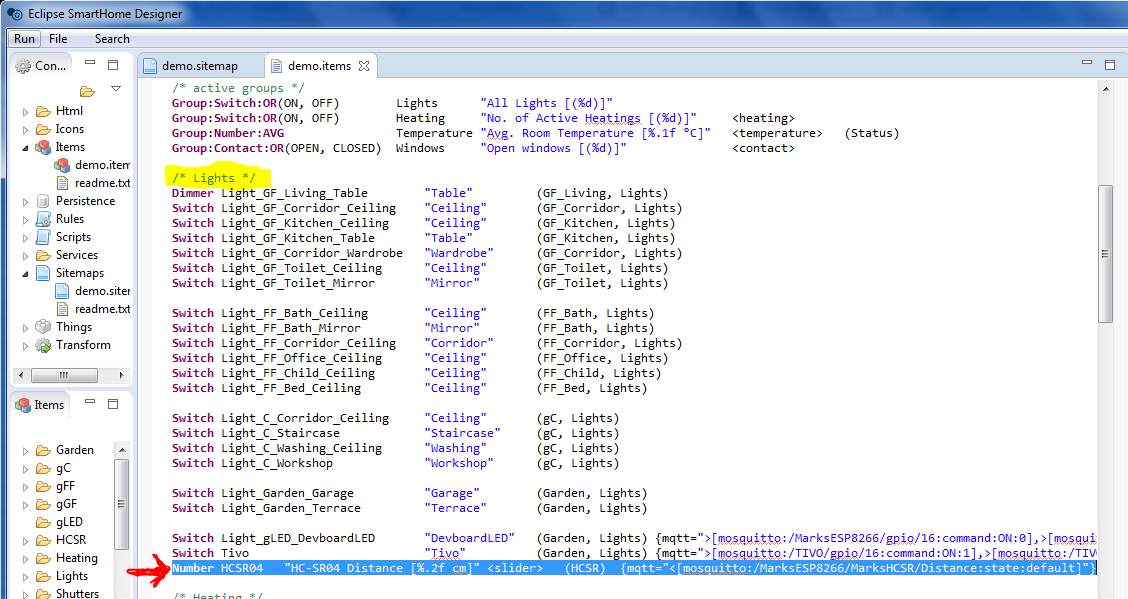The width and height of the screenshot is (1128, 599).
Task: Click the HCSR group folder icon
Action: pos(43,541)
